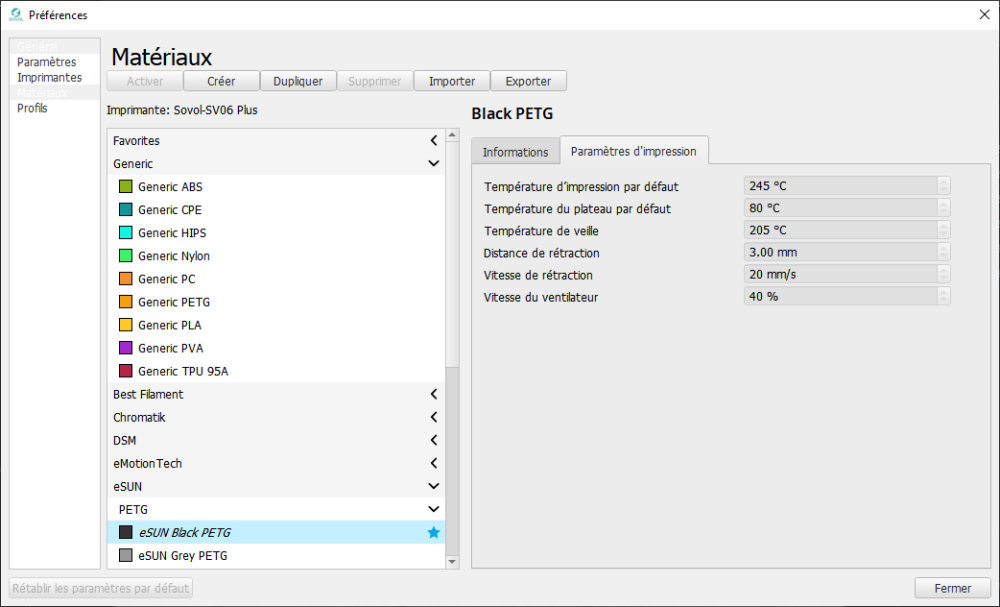The height and width of the screenshot is (607, 1000).
Task: Open the Général preferences page
Action: [x=55, y=47]
